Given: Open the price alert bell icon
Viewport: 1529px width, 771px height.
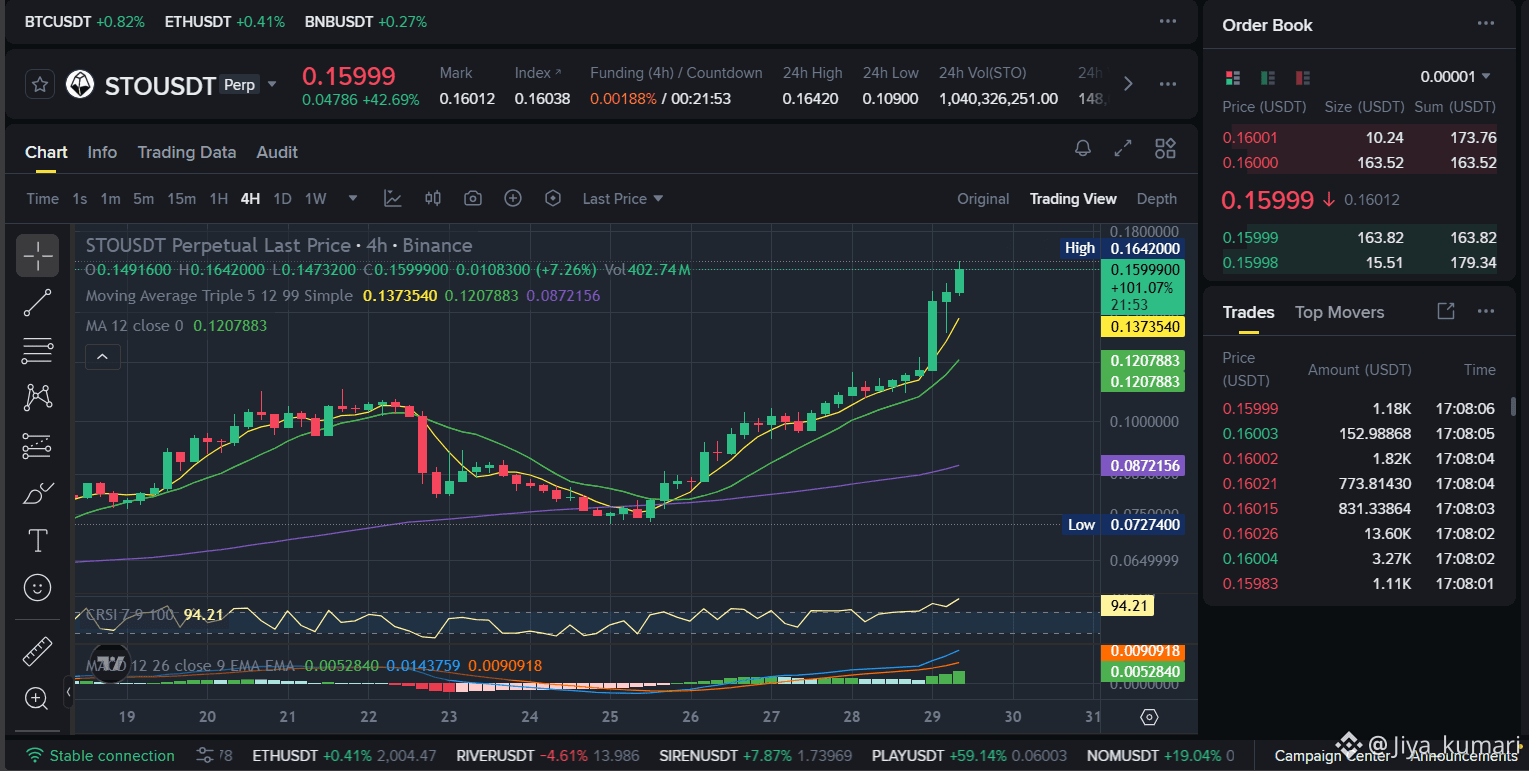Looking at the screenshot, I should [1083, 149].
